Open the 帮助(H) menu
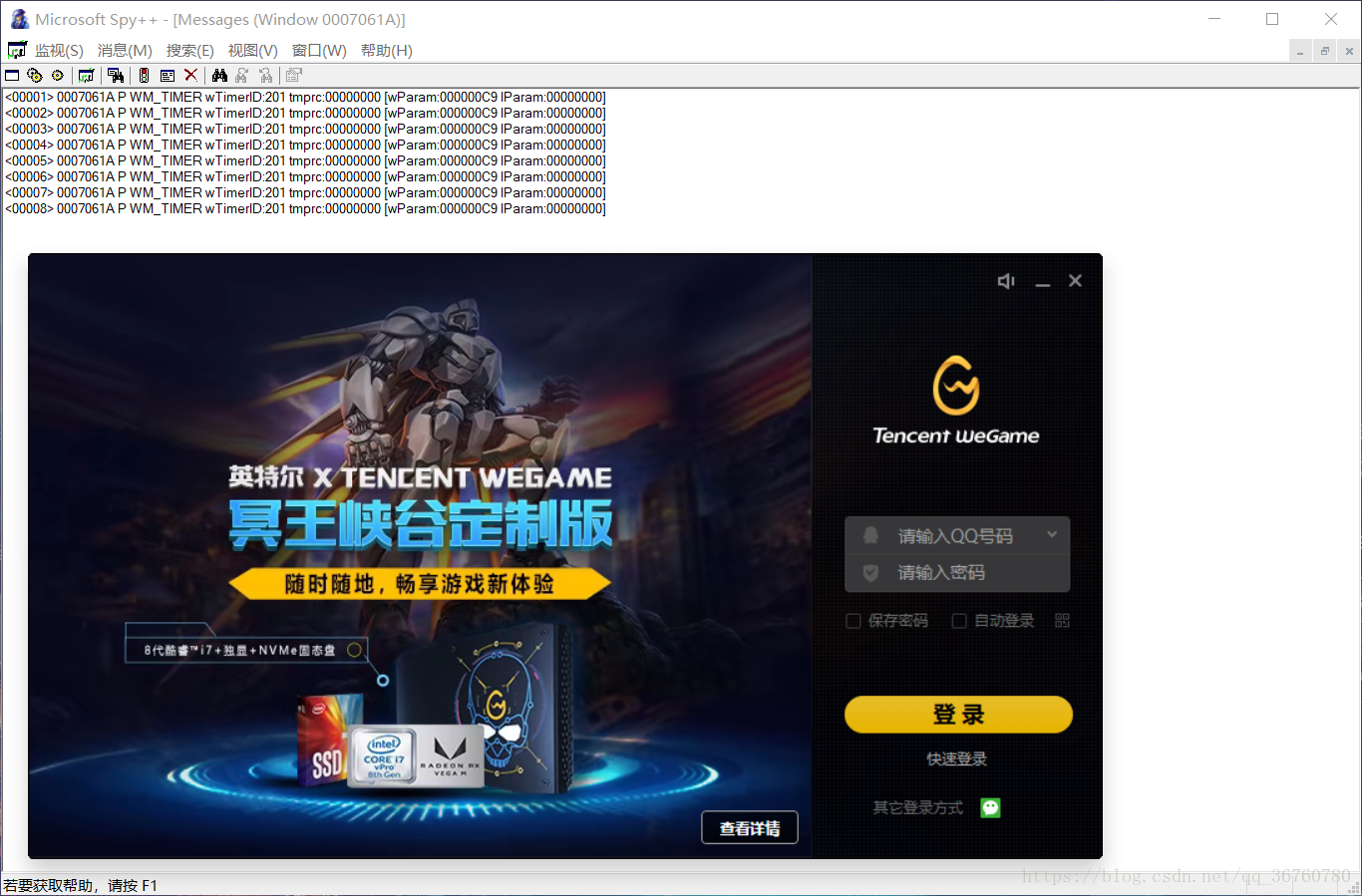The image size is (1362, 896). point(386,51)
